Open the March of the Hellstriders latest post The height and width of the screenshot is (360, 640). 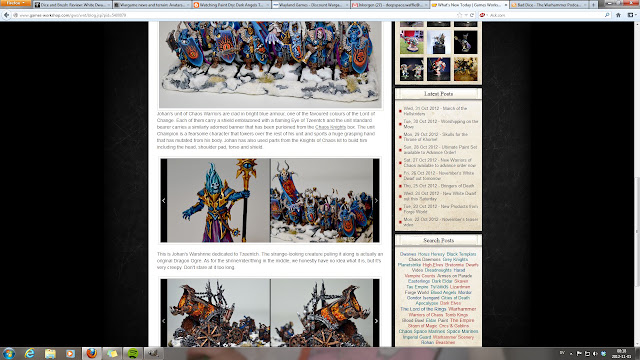tap(435, 111)
